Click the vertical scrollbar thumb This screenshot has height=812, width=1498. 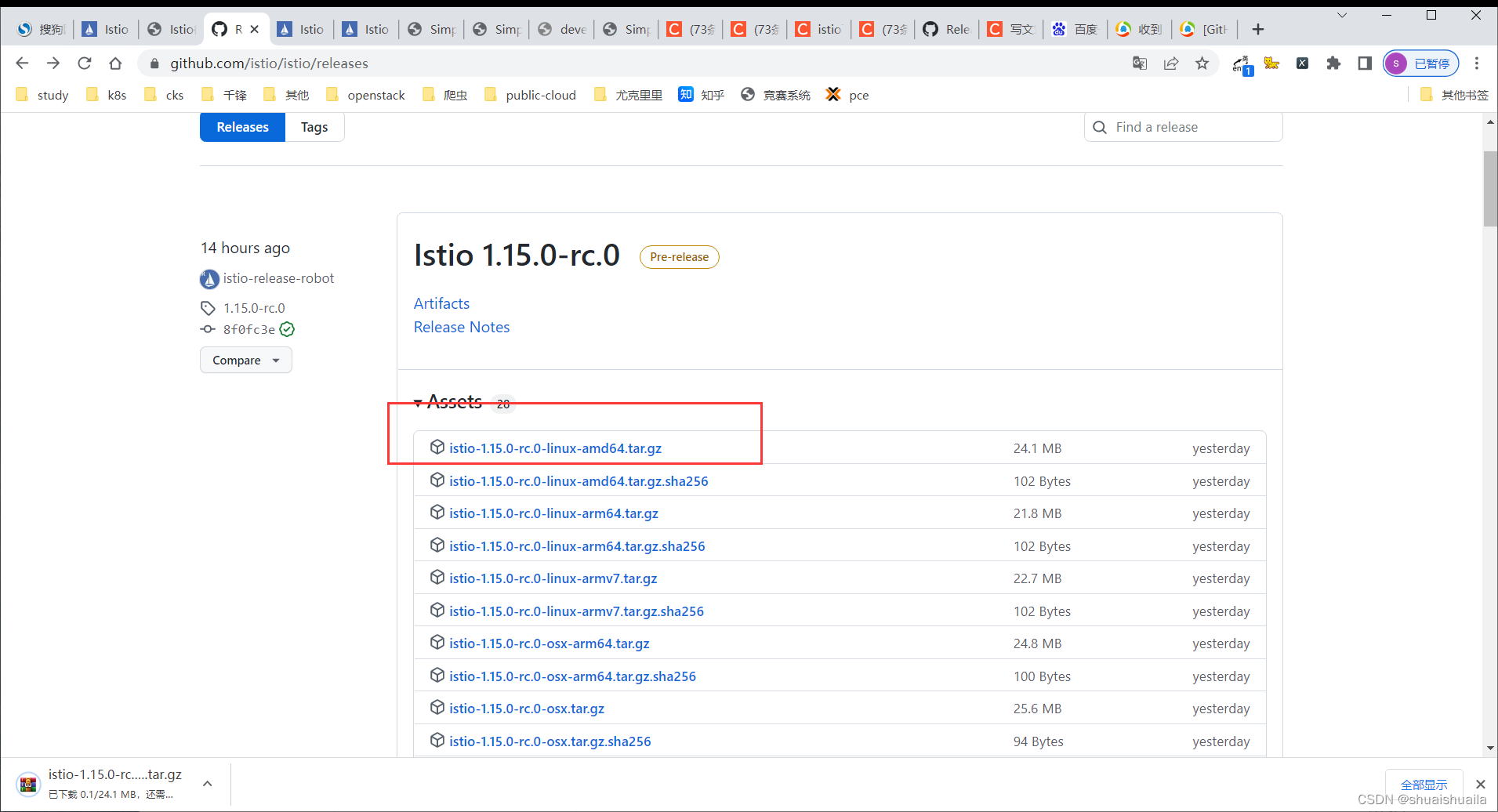(1490, 188)
